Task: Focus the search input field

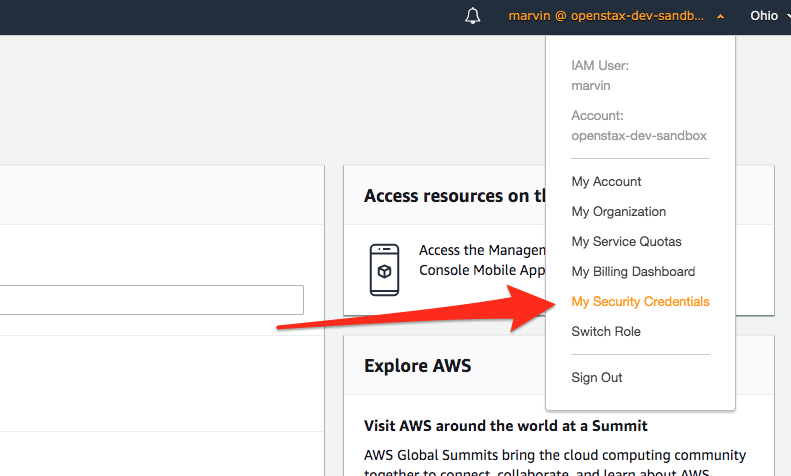Action: pyautogui.click(x=150, y=300)
